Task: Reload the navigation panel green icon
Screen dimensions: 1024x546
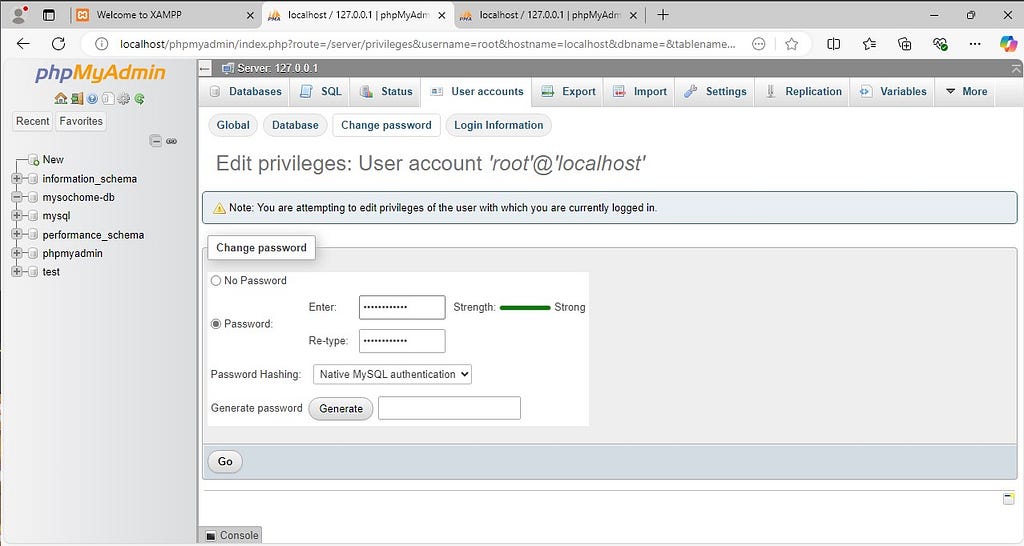Action: [x=139, y=99]
